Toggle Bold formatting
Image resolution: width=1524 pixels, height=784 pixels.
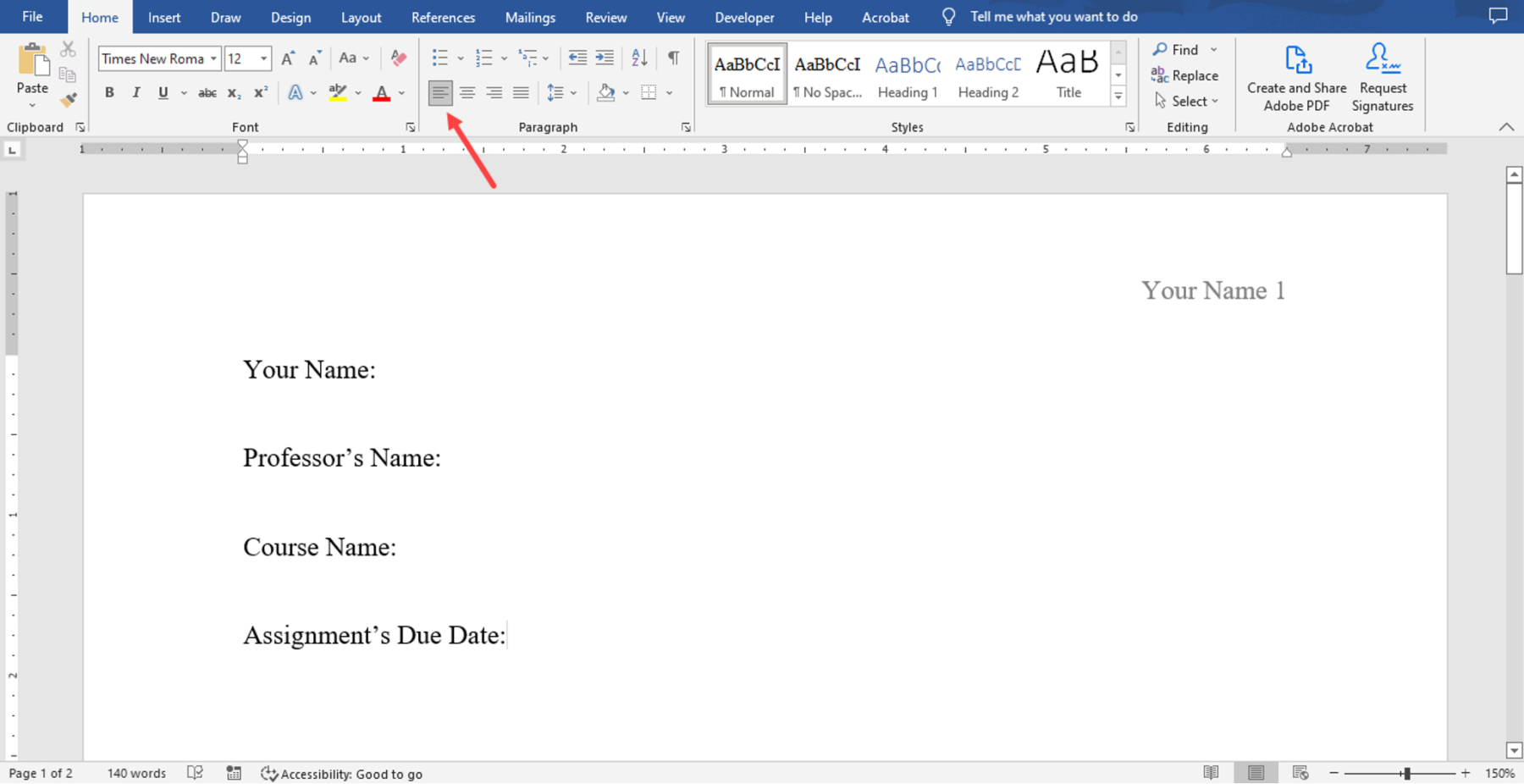pos(109,93)
